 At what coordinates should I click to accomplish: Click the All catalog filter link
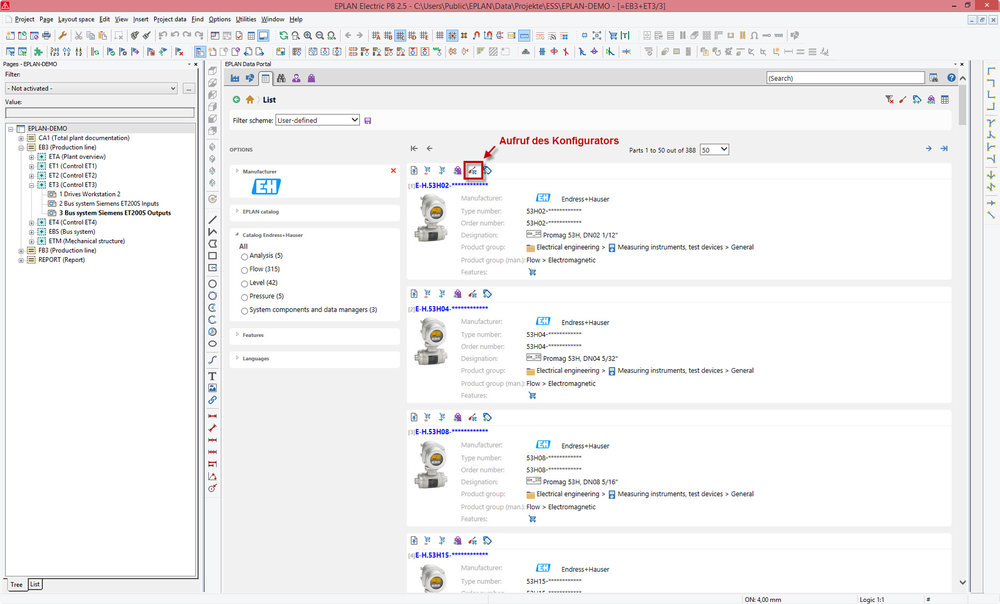pos(243,246)
